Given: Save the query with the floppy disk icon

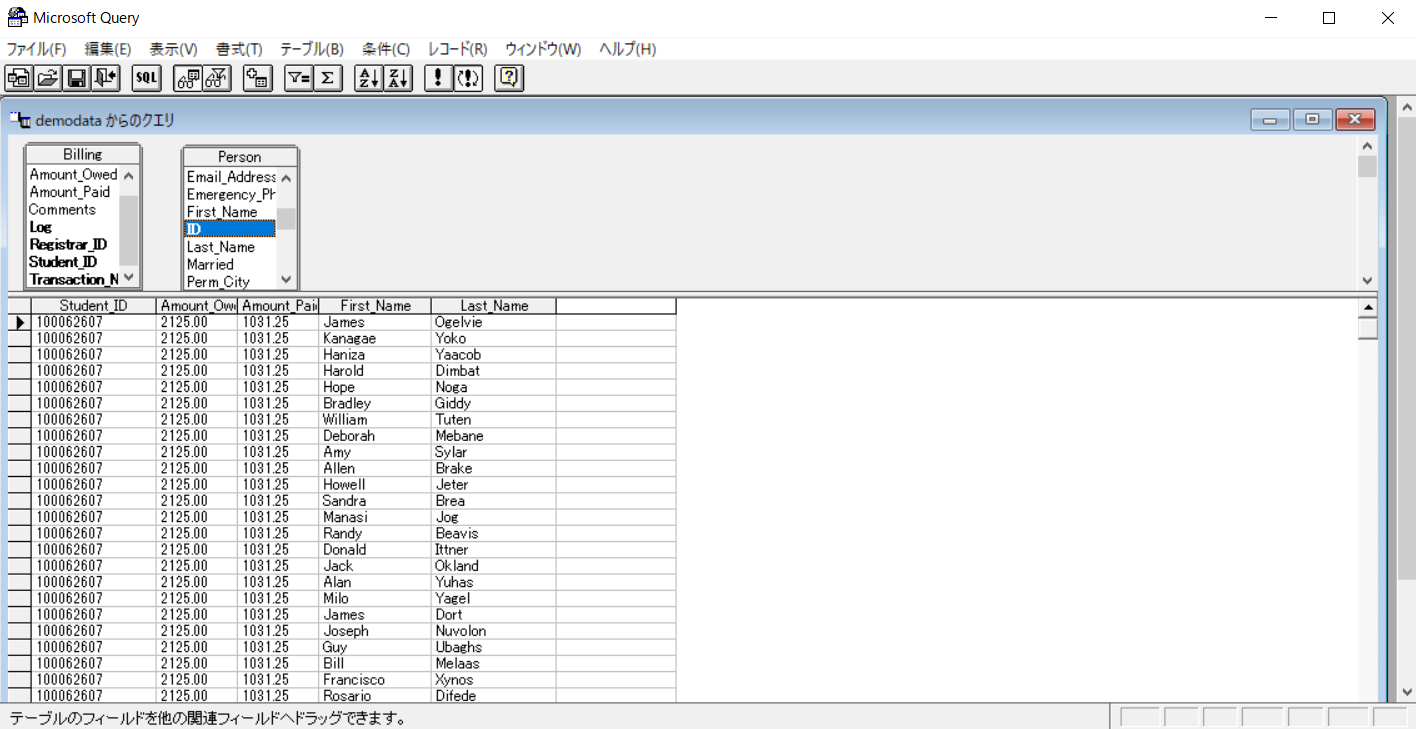Looking at the screenshot, I should pos(76,78).
